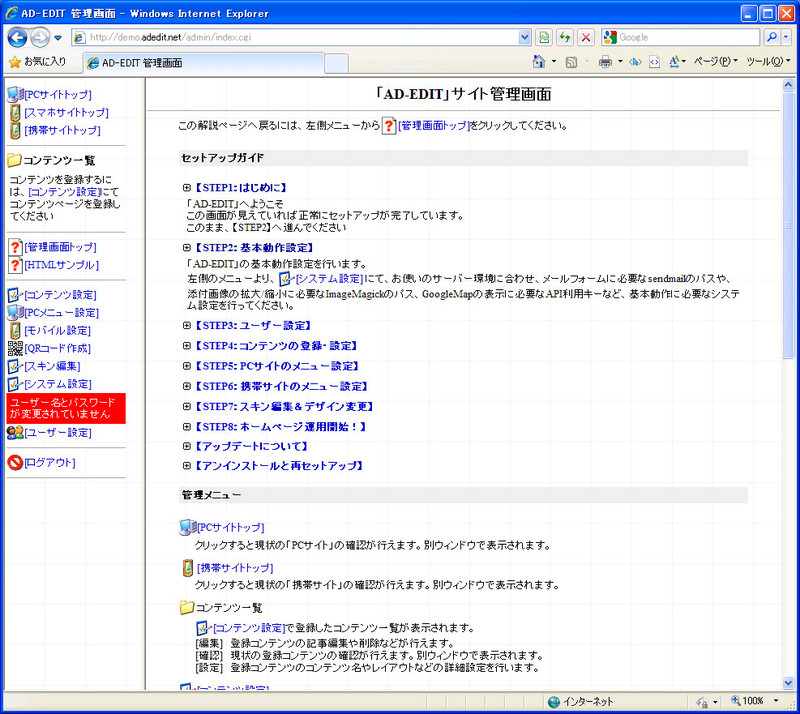Click the question mark icon beside 管理画面トップ in sidebar
The width and height of the screenshot is (800, 714).
[16, 248]
